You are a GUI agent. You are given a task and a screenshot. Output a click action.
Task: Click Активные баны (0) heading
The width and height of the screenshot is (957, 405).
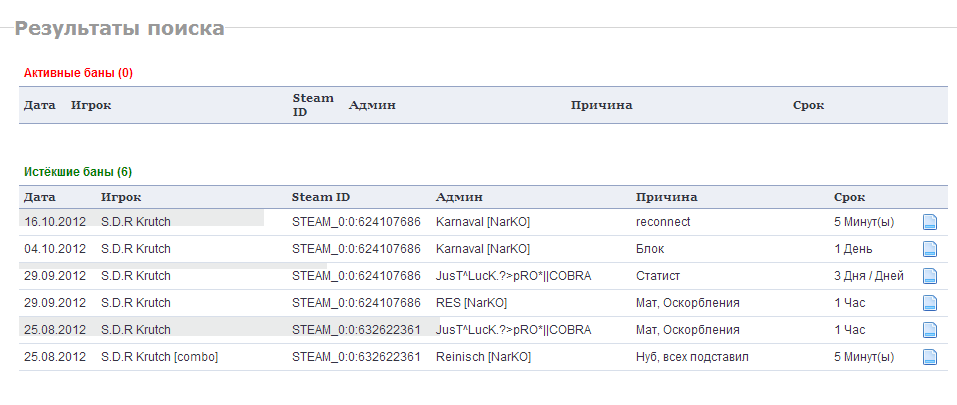(x=78, y=73)
